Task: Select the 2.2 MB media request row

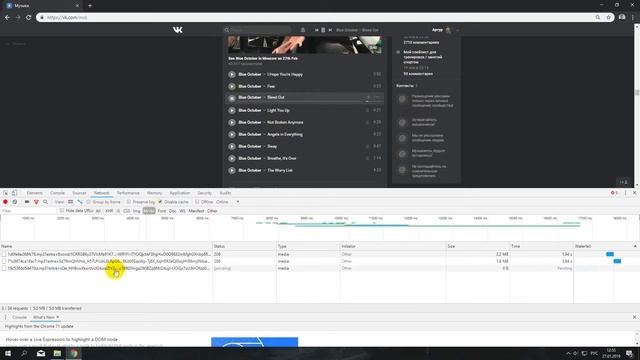Action: click(286, 254)
